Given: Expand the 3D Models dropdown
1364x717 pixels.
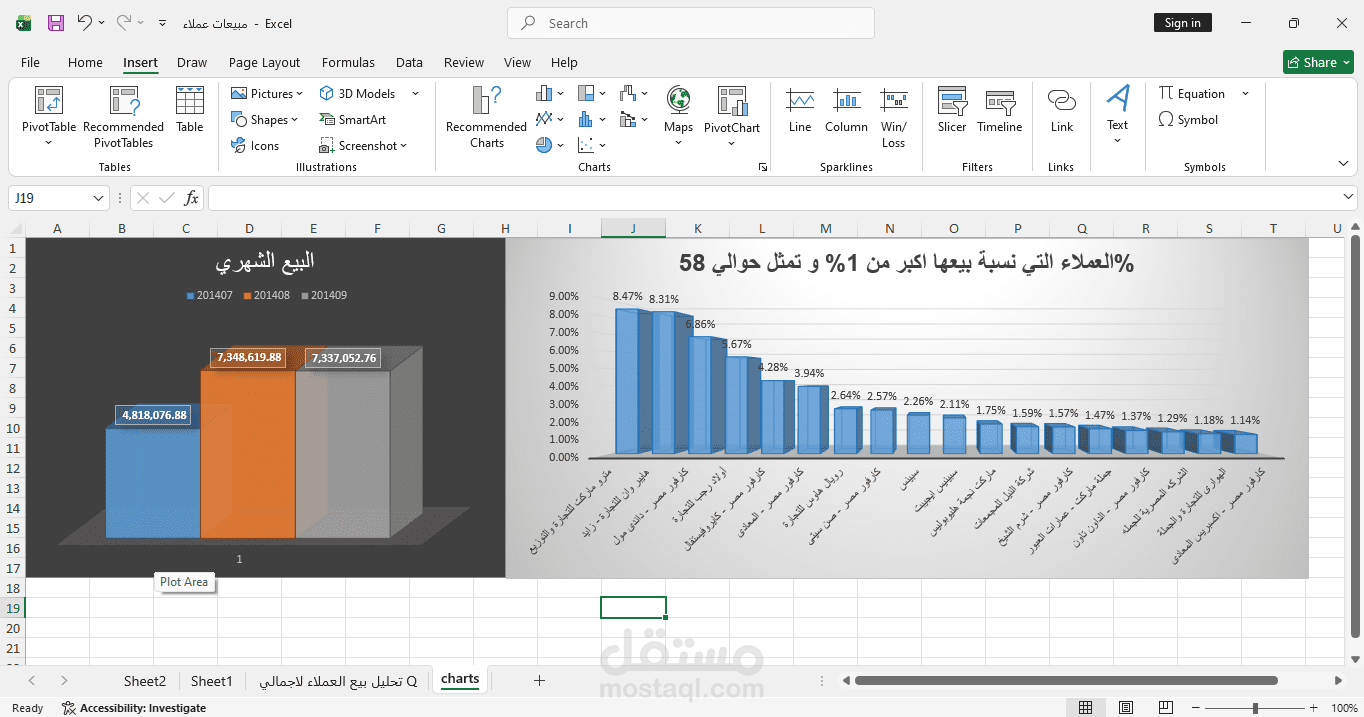Looking at the screenshot, I should click(415, 94).
